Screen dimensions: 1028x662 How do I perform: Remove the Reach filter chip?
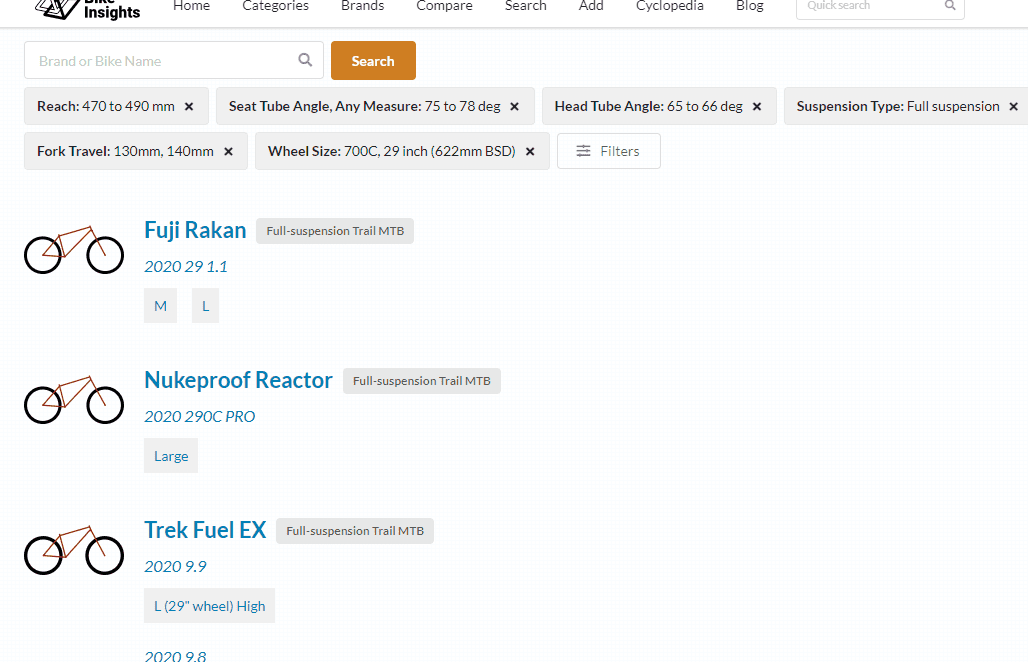pos(189,106)
